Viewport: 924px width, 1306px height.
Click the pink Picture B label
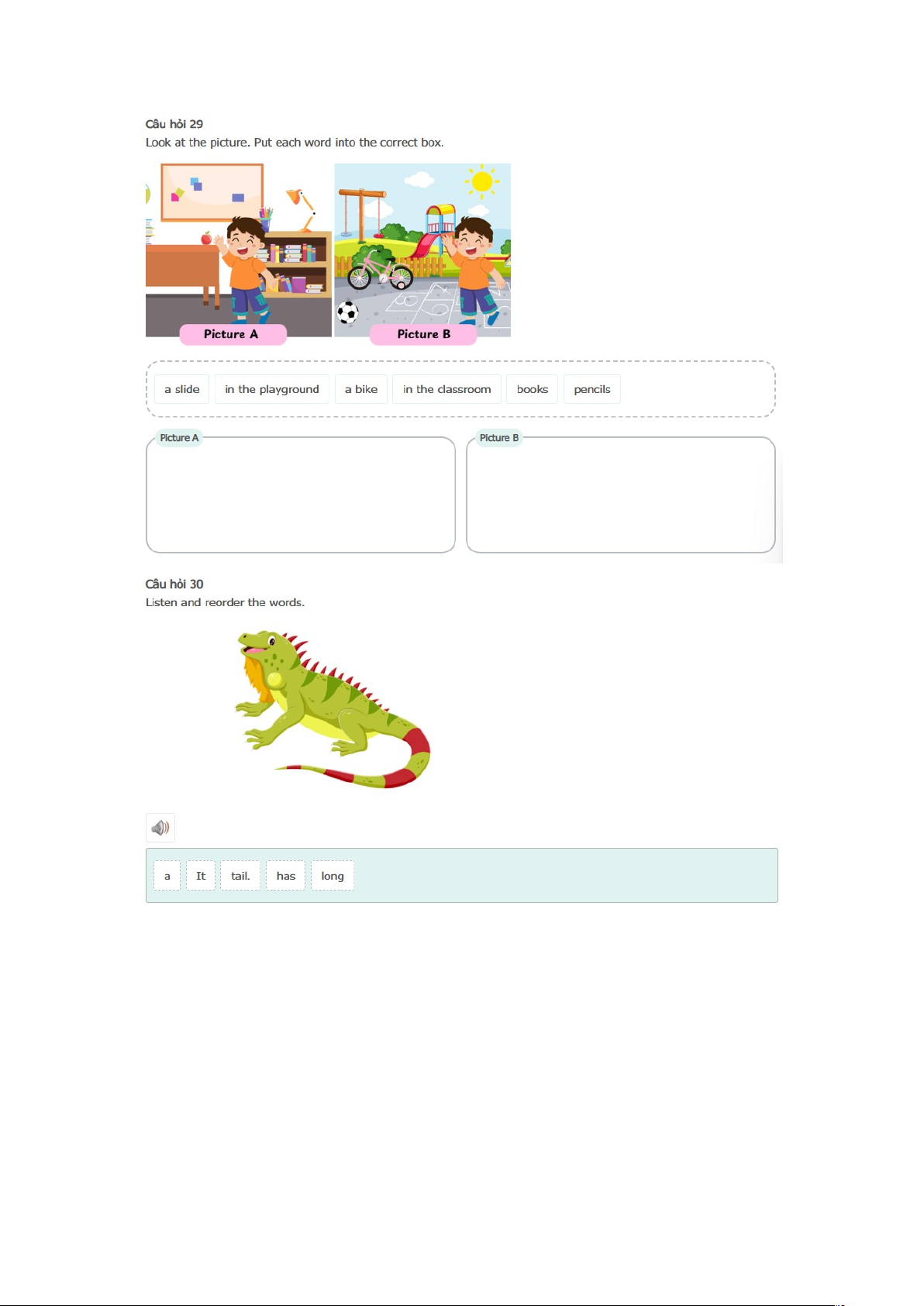[x=423, y=334]
